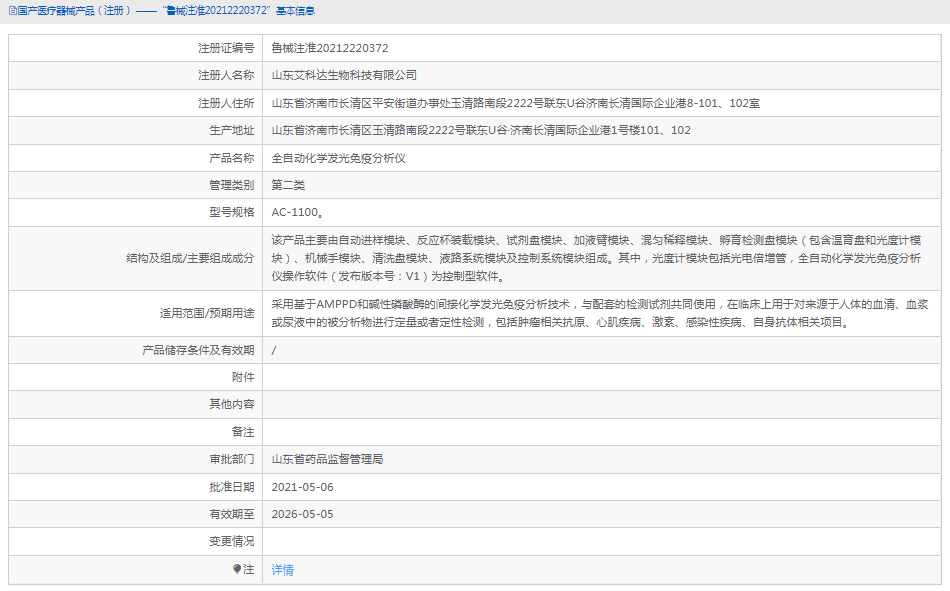The height and width of the screenshot is (591, 950).
Task: Click the bulb icon beside 注 label
Action: coord(237,569)
